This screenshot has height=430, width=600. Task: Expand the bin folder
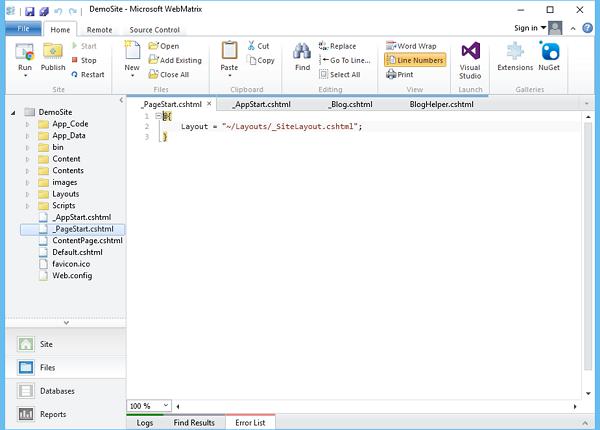click(x=28, y=148)
